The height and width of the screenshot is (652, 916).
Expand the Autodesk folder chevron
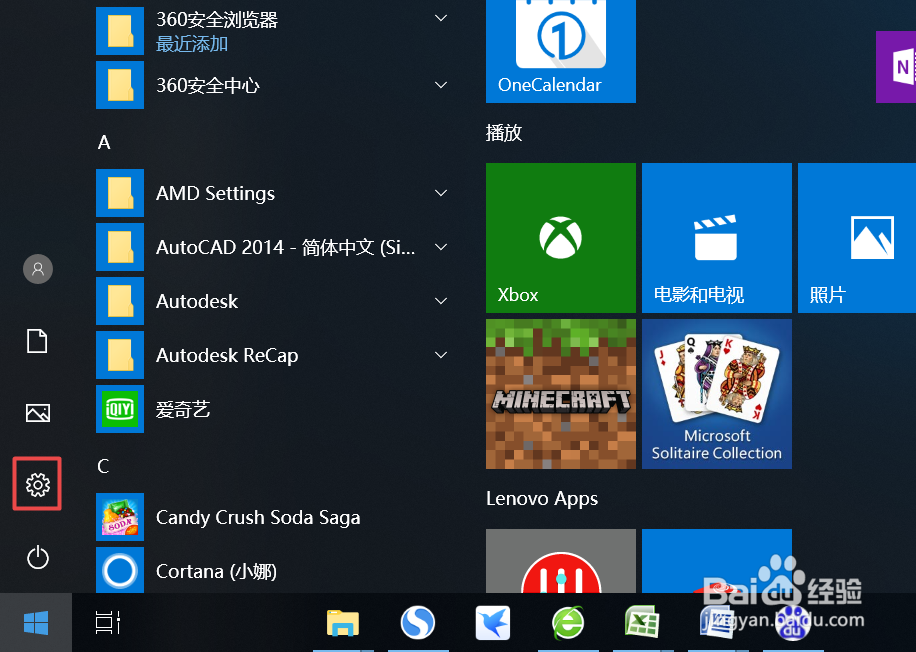coord(441,301)
